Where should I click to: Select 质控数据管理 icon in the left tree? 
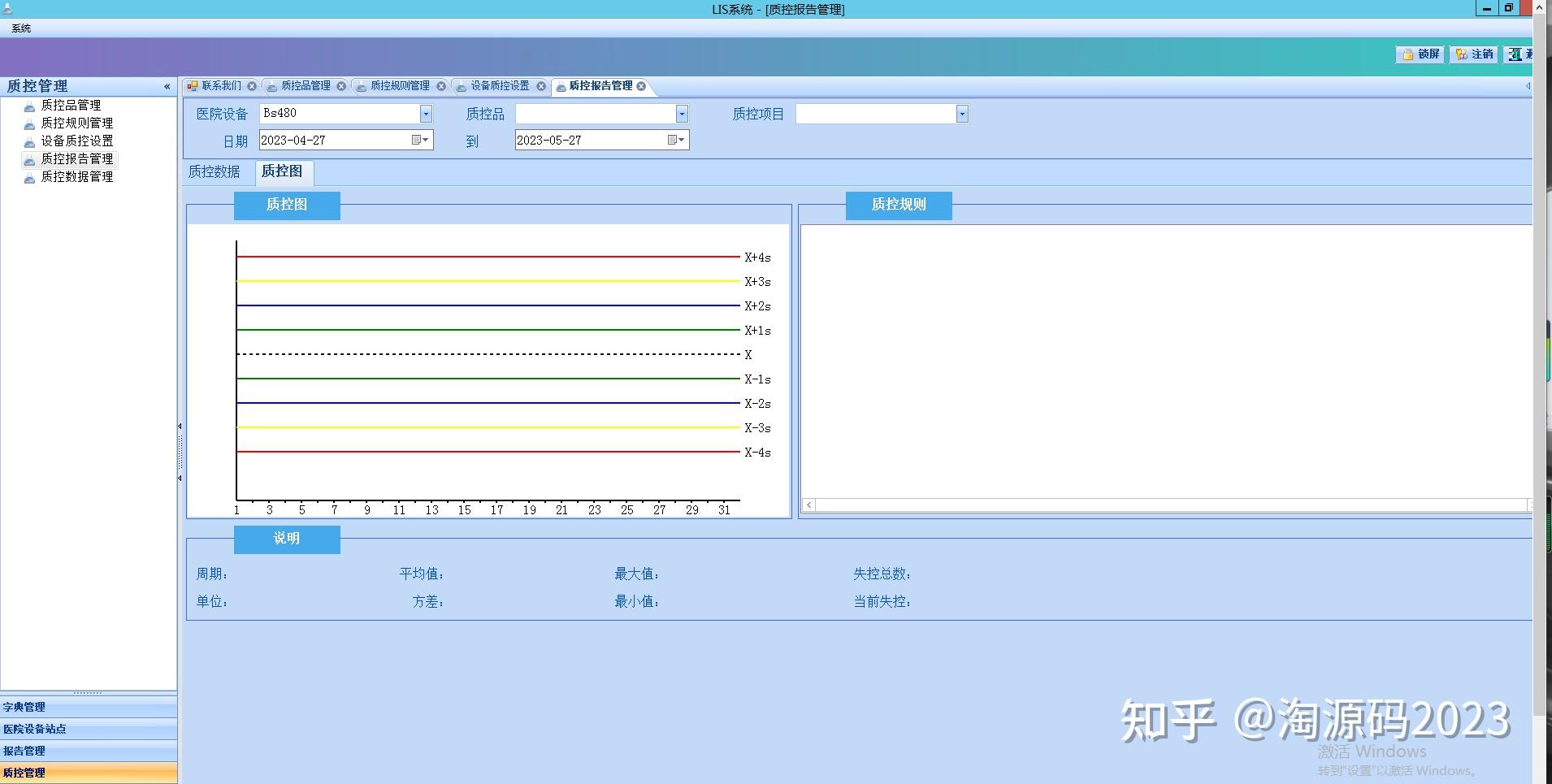(29, 177)
